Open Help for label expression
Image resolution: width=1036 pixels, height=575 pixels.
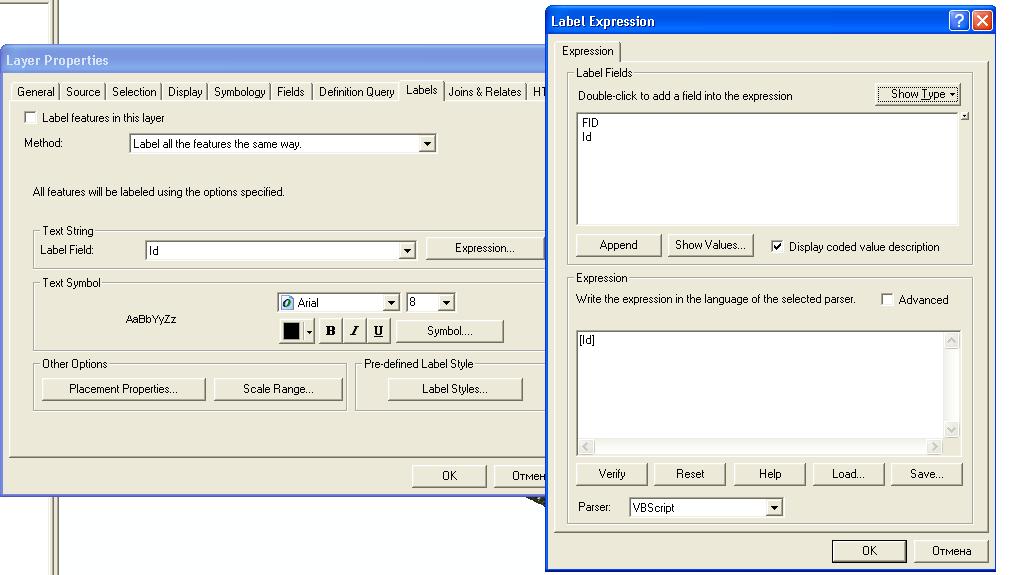[770, 474]
